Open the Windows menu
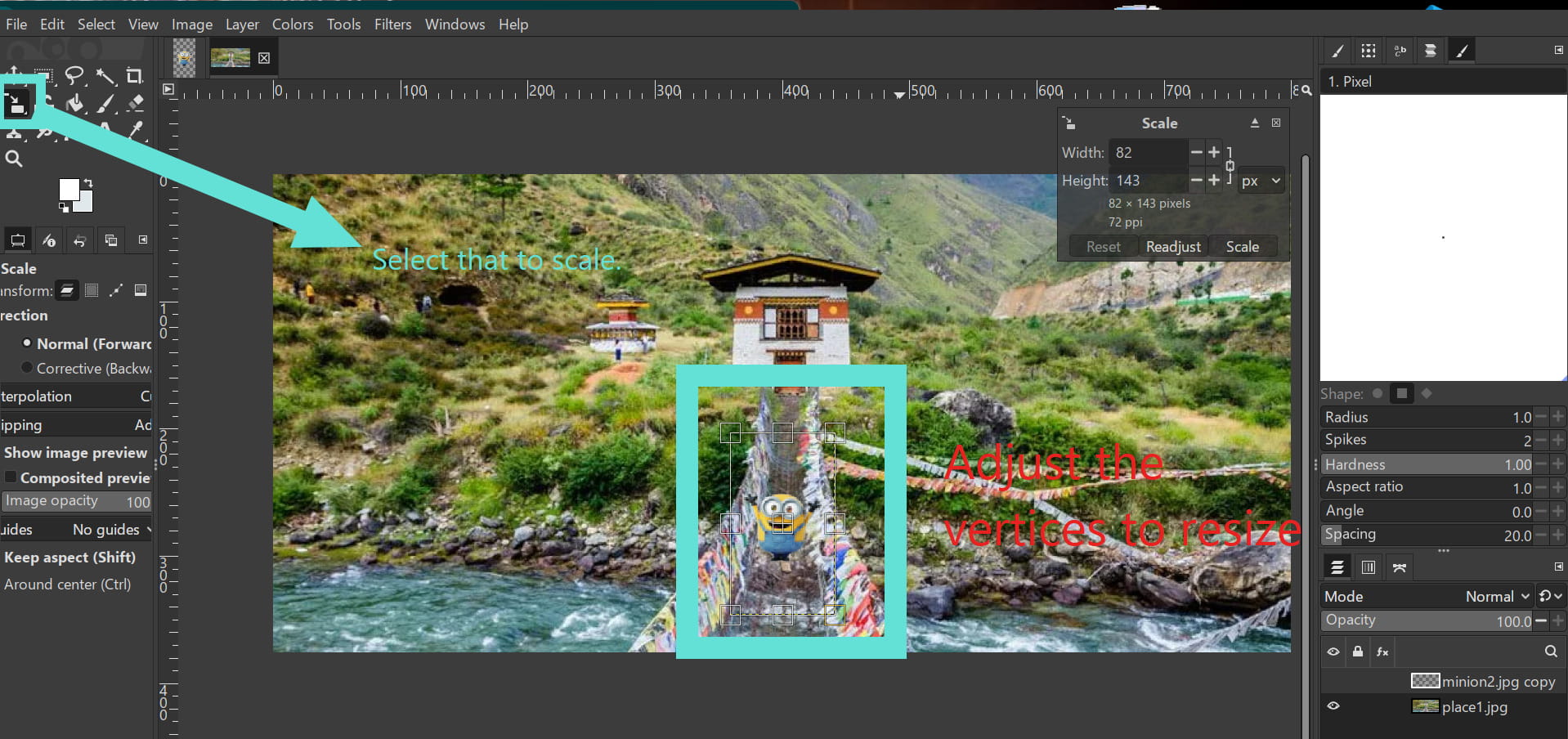The height and width of the screenshot is (739, 1568). [x=455, y=25]
